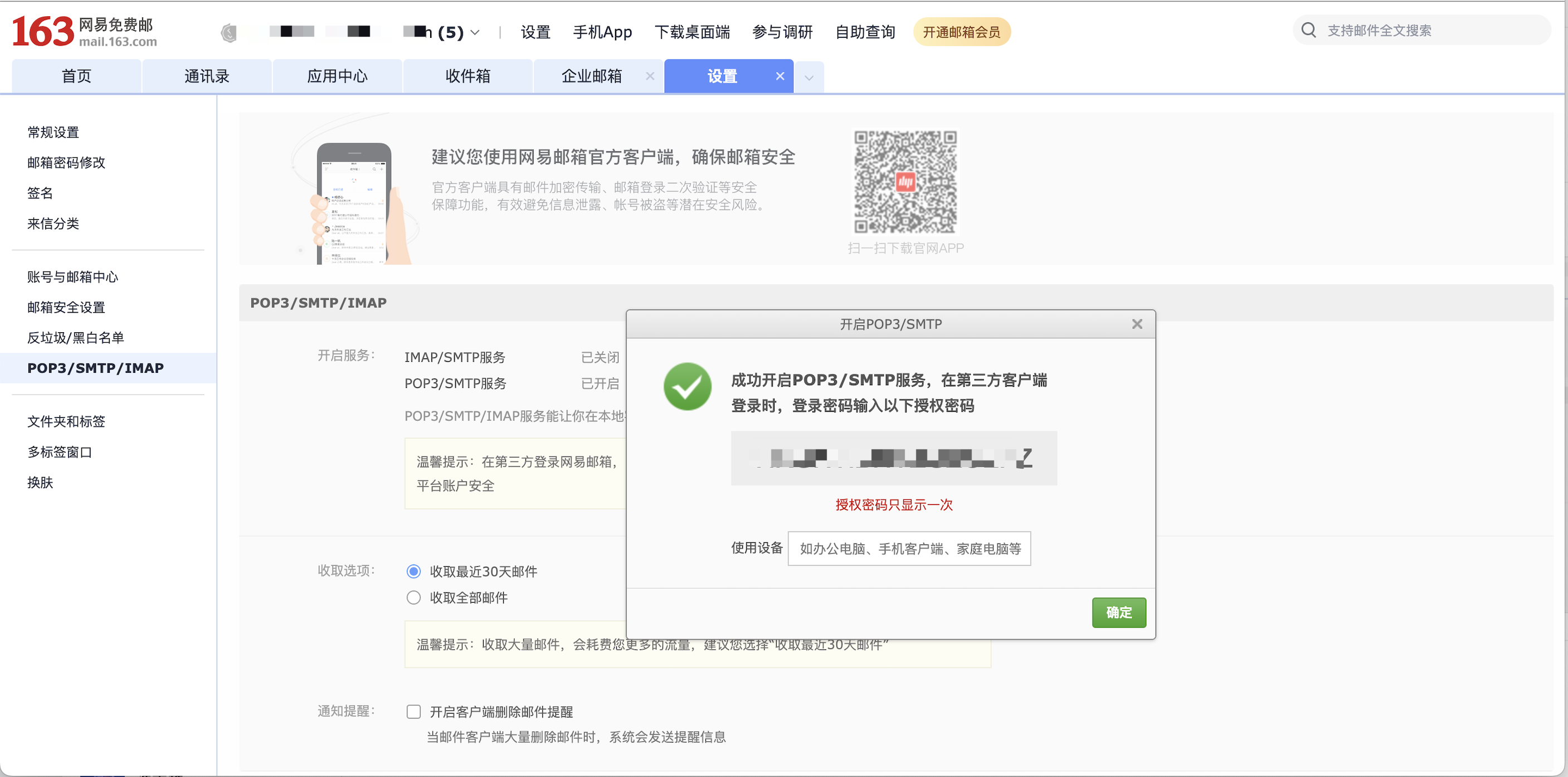Expand the tab list chevron dropdown
The image size is (1568, 777).
(809, 77)
